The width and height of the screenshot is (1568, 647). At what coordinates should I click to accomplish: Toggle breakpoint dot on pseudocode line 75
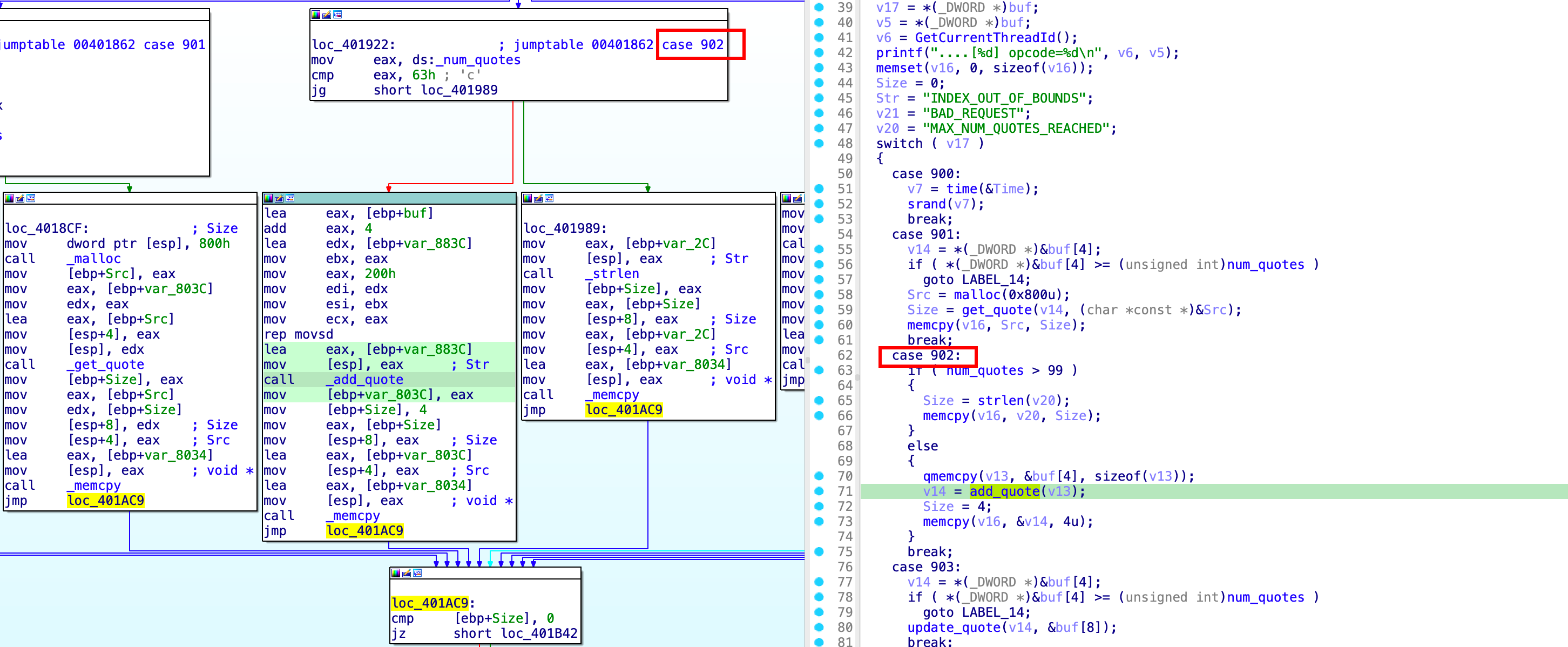pyautogui.click(x=819, y=551)
